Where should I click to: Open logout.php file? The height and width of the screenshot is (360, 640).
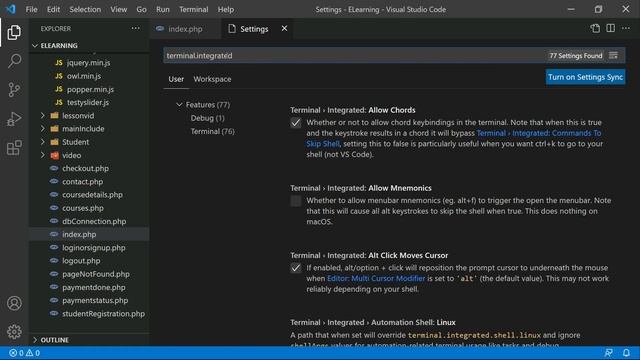click(x=81, y=261)
